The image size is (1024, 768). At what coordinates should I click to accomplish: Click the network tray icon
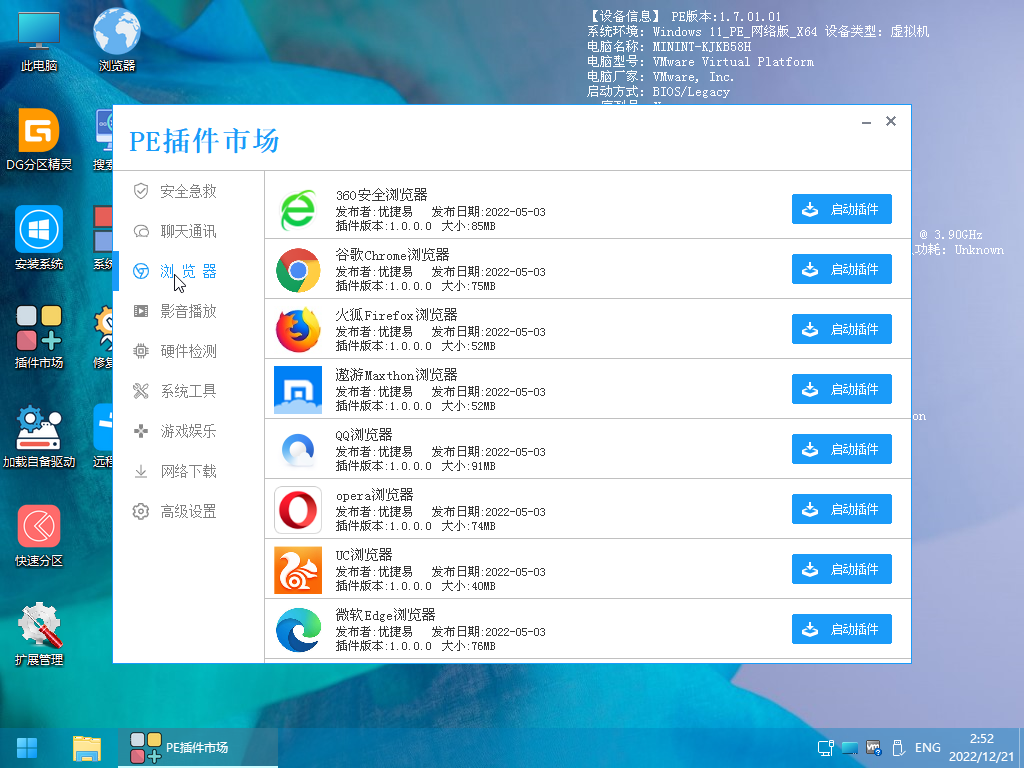coord(826,748)
